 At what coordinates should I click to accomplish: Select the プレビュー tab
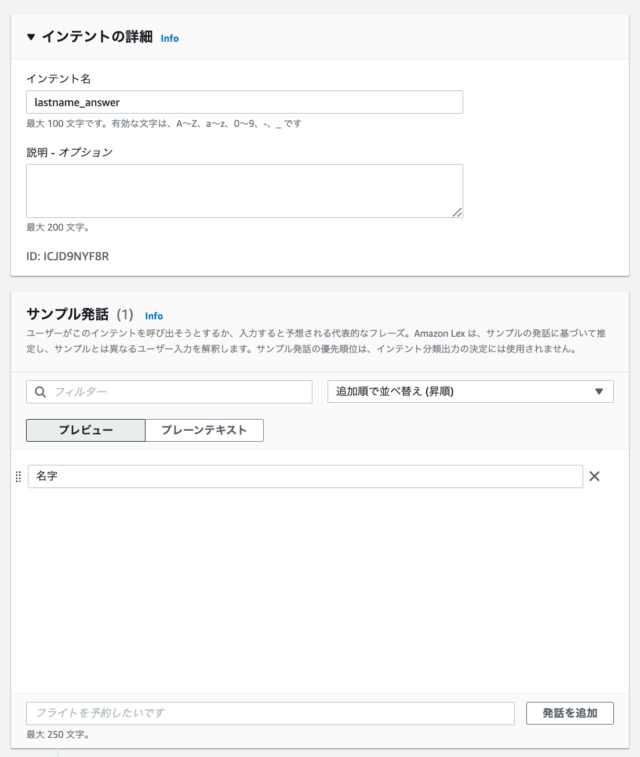pos(86,430)
